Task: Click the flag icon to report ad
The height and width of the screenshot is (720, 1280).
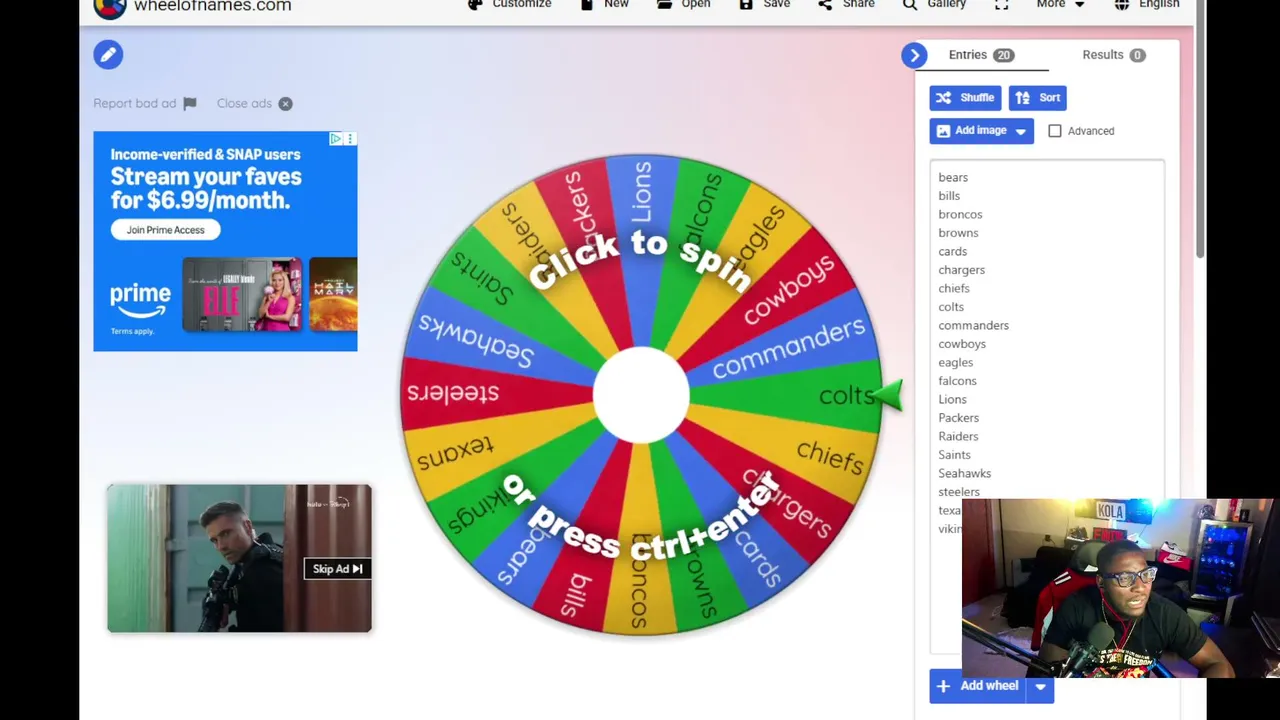Action: [x=190, y=103]
